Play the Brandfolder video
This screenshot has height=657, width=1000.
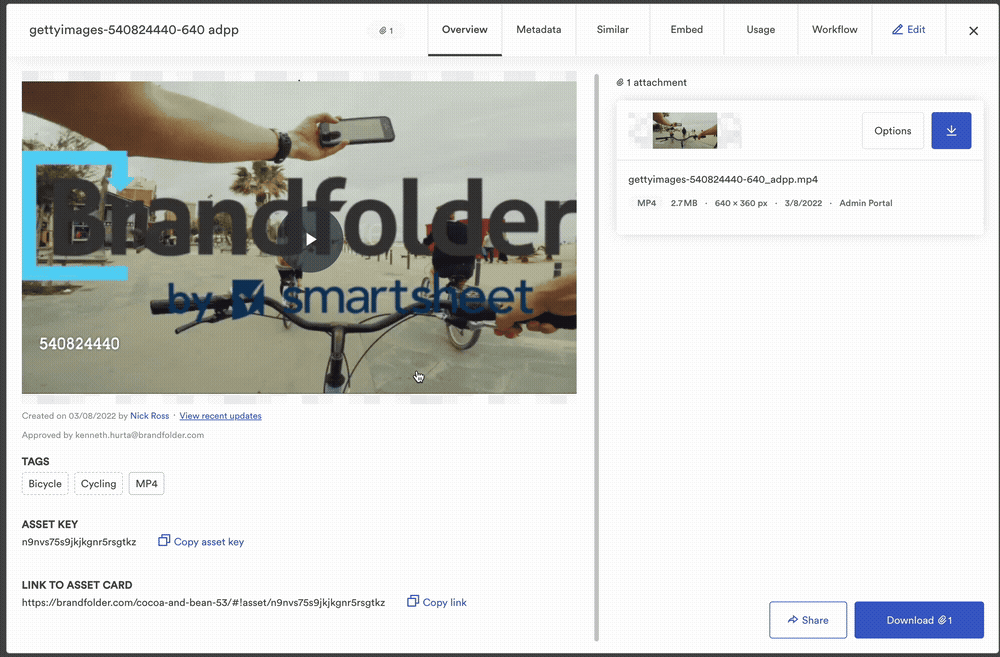(311, 239)
